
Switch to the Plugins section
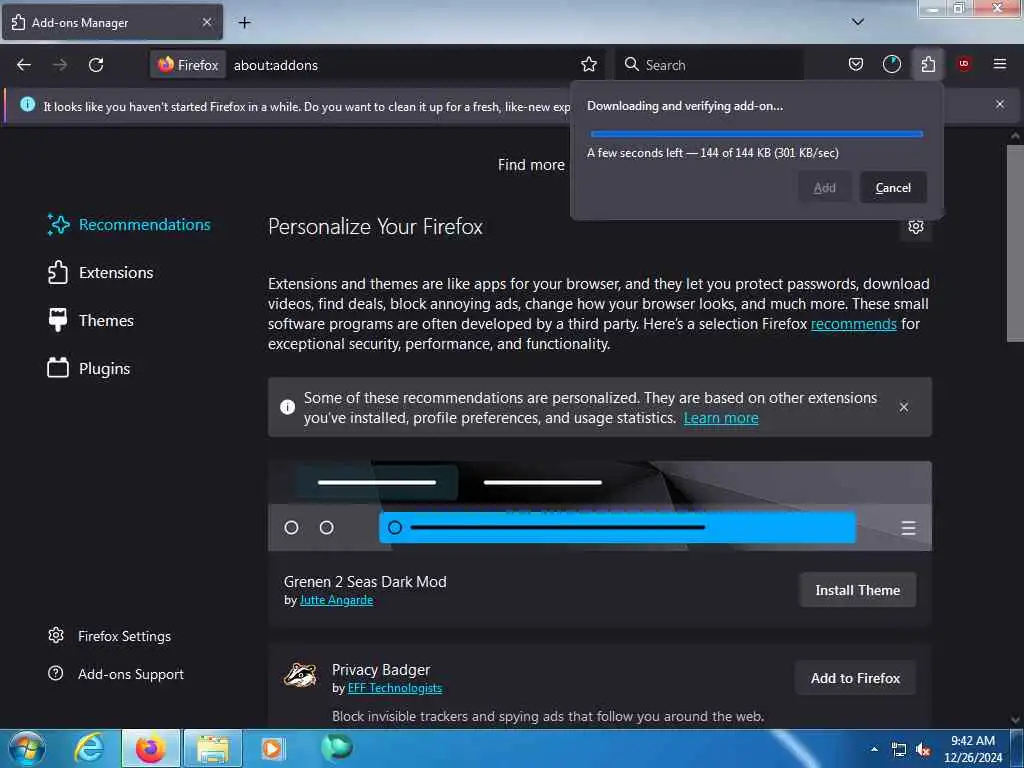(89, 368)
